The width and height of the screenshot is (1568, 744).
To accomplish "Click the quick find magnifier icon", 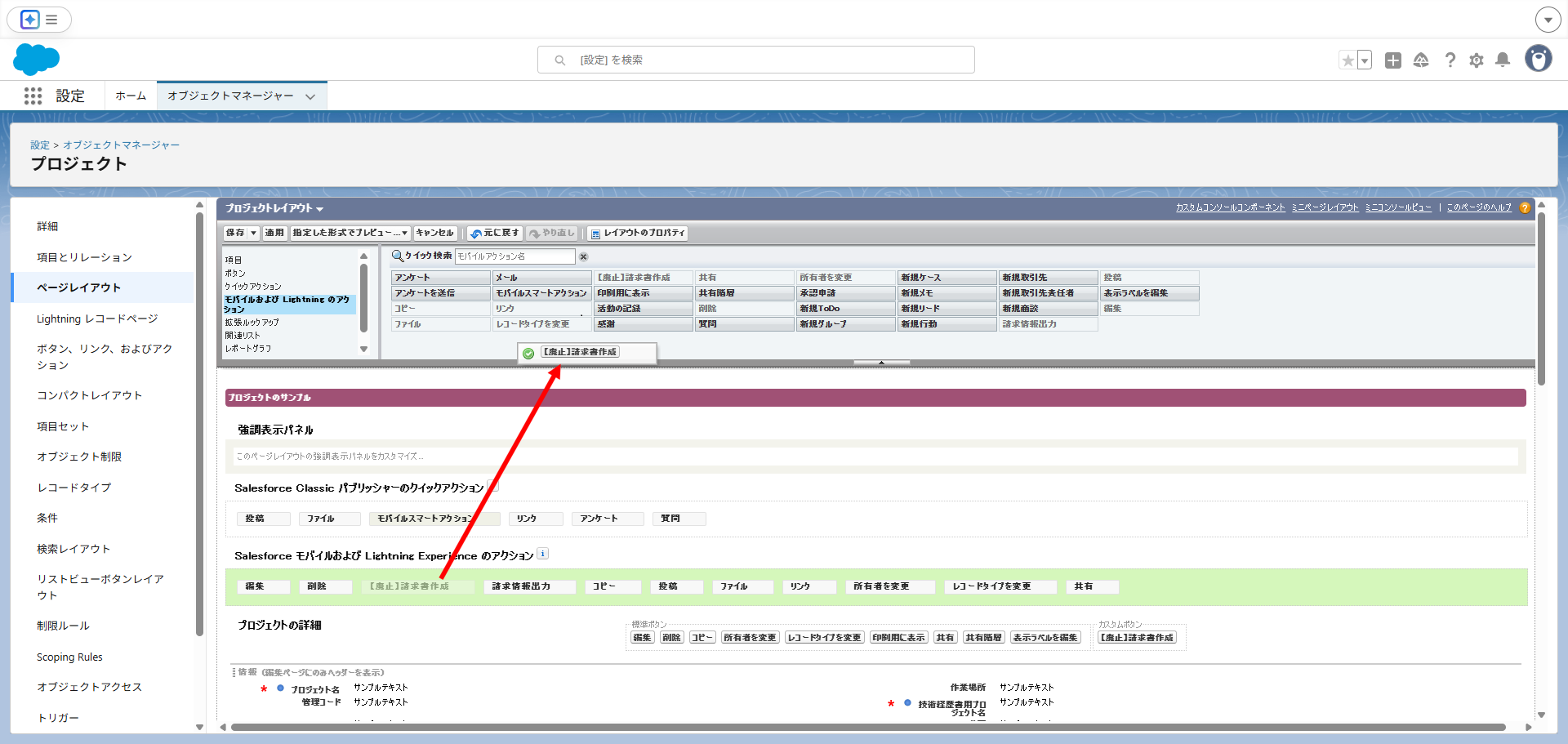I will click(x=398, y=256).
